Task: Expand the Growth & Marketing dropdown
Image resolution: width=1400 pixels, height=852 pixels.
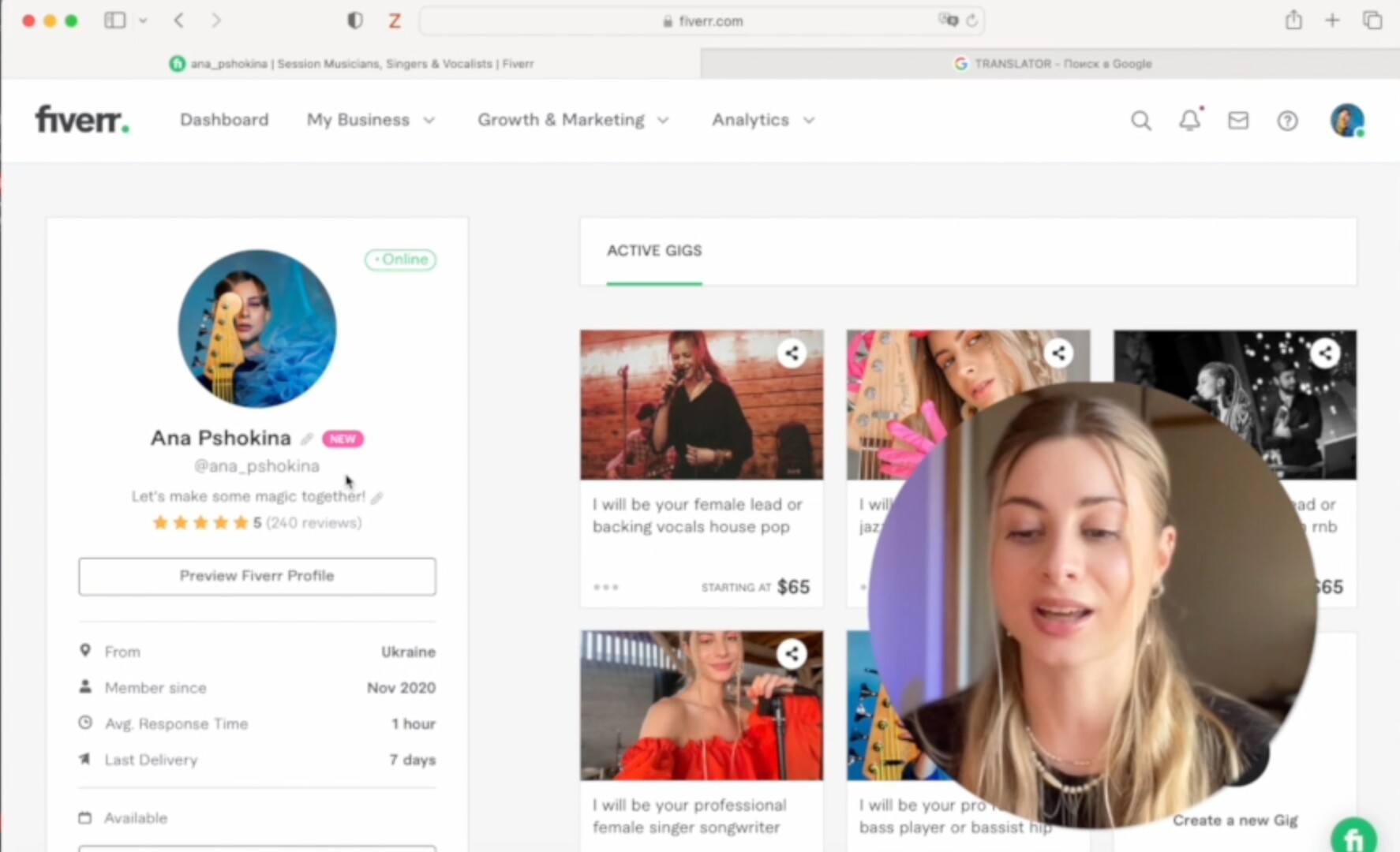Action: (x=573, y=120)
